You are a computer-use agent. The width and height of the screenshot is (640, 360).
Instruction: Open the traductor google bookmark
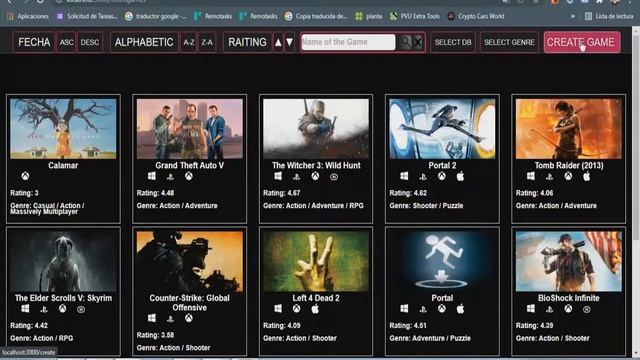coord(156,16)
